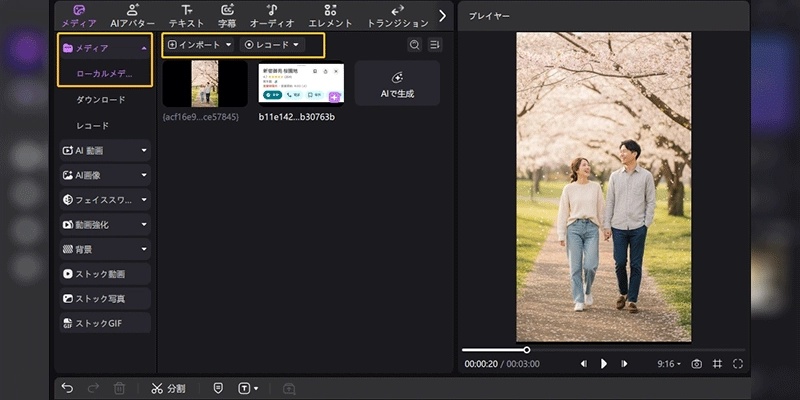Open the メディア tab in top toolbar
Viewport: 800px width, 400px height.
coord(79,16)
